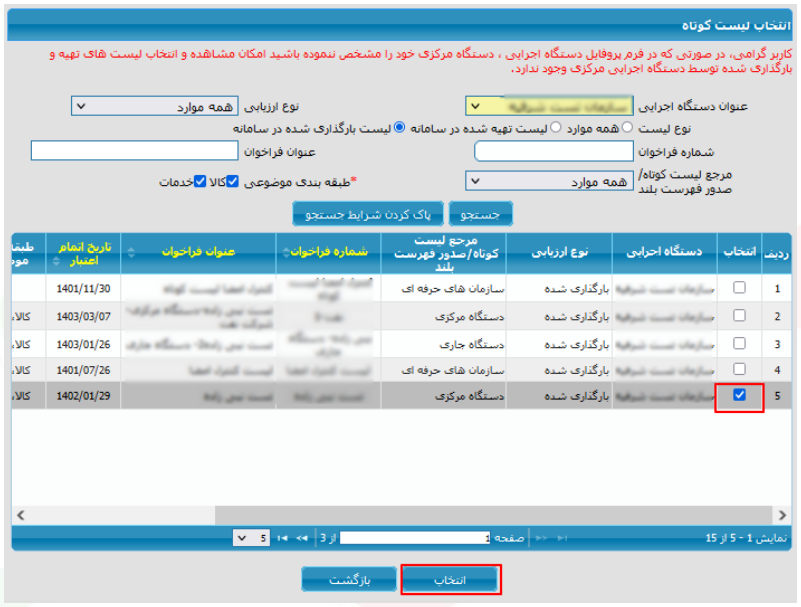Click the دستگاه اجرایی column header
Screen dimensions: 801x607
click(664, 252)
